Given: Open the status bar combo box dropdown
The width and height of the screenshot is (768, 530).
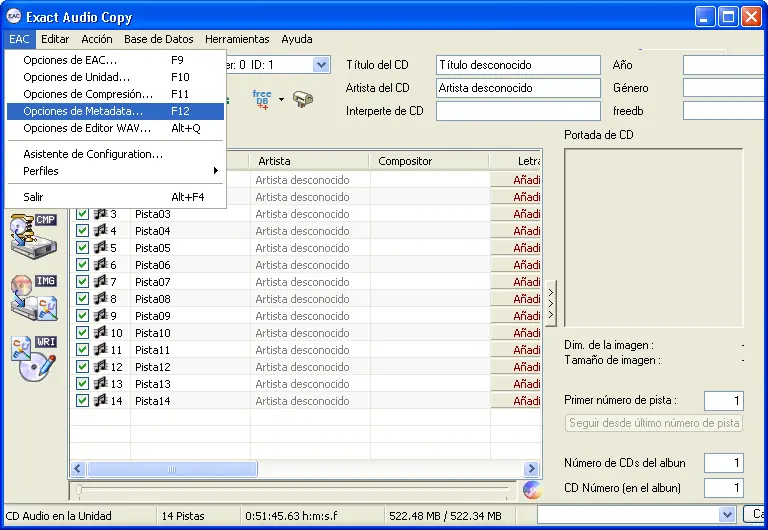Looking at the screenshot, I should click(727, 515).
